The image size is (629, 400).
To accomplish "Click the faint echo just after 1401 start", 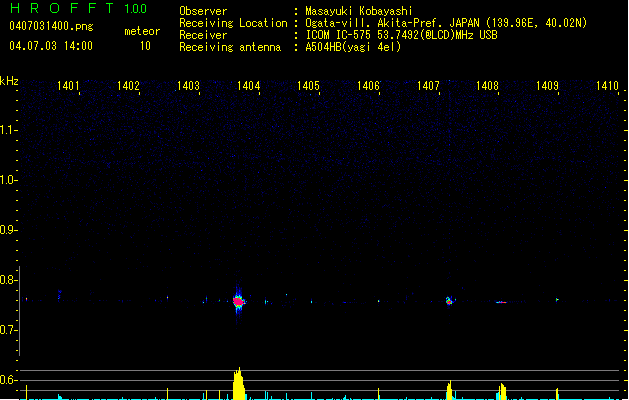I will [59, 295].
